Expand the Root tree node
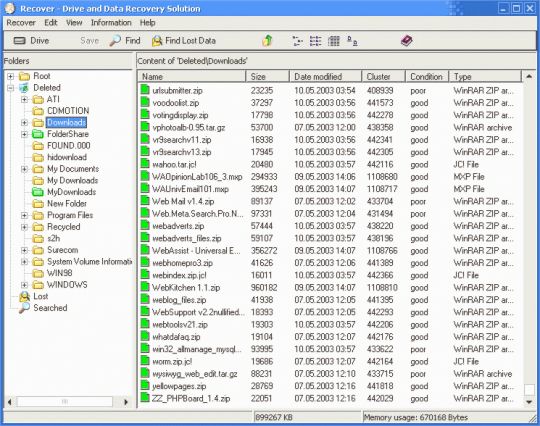 point(11,76)
